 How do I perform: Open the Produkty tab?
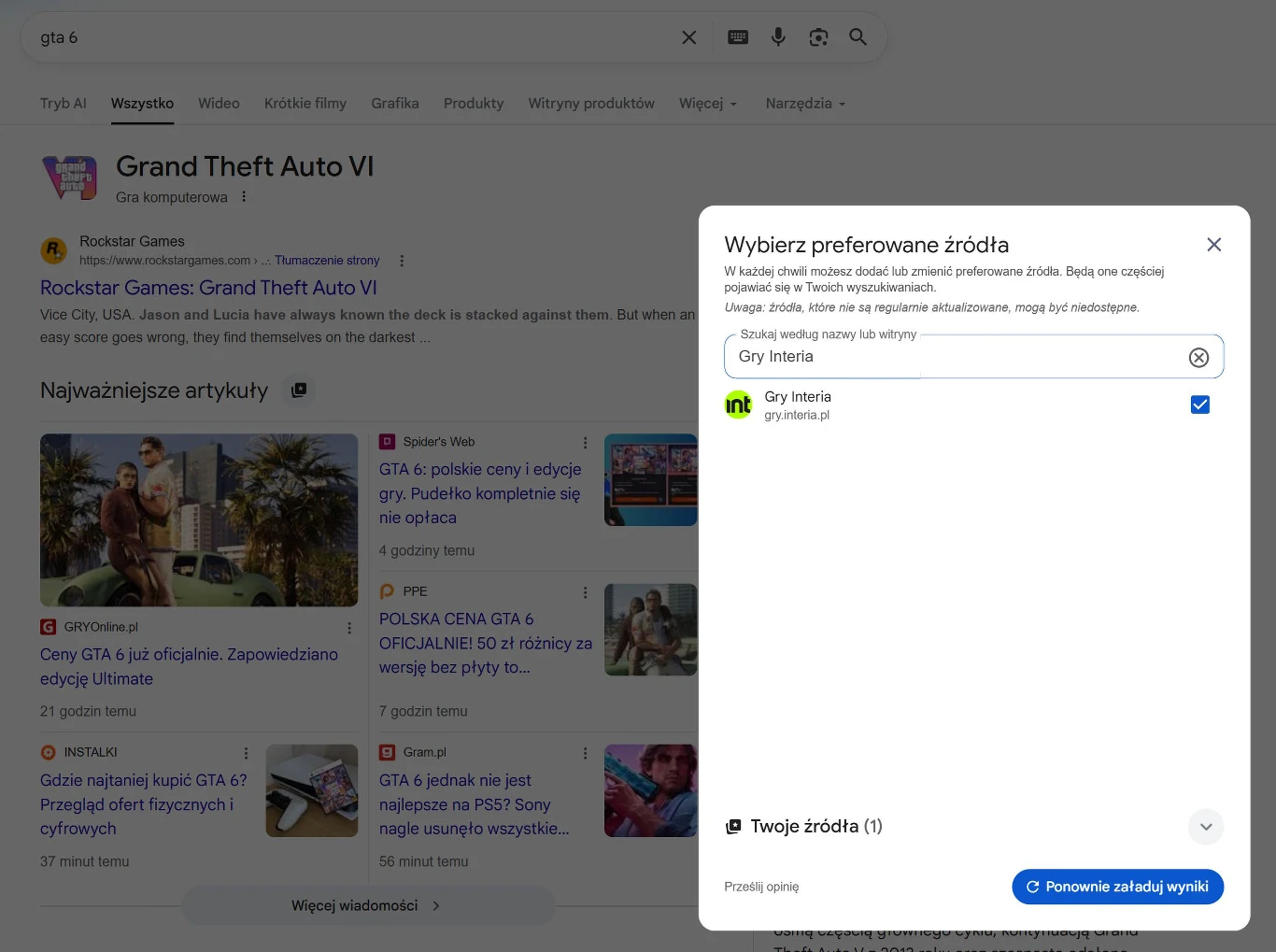coord(474,104)
